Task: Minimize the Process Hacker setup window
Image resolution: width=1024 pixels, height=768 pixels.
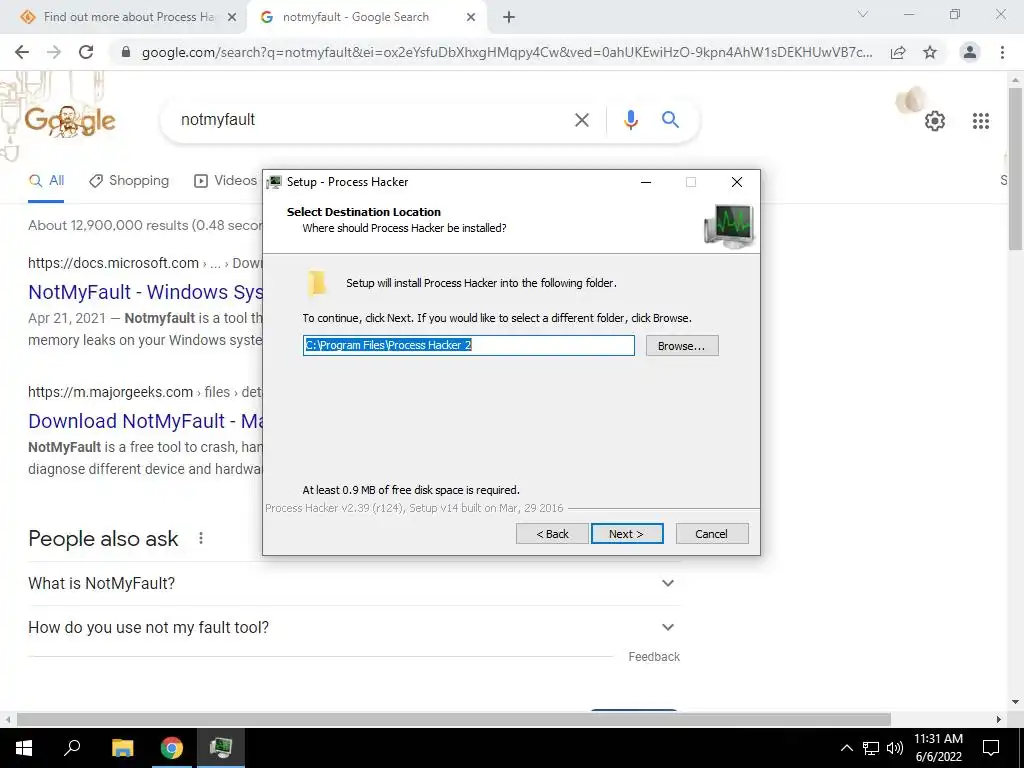Action: coord(646,182)
